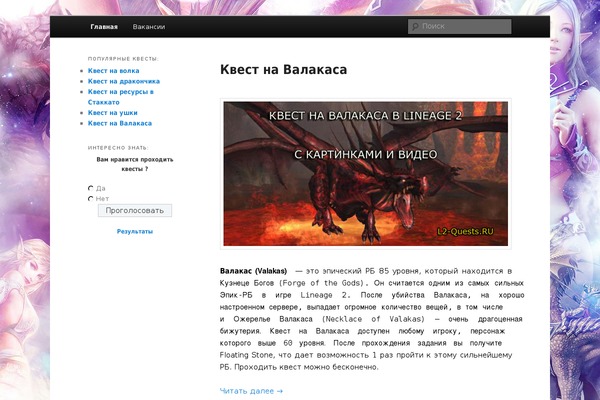600x400 pixels.
Task: View poll Результаты link
Action: click(x=135, y=232)
